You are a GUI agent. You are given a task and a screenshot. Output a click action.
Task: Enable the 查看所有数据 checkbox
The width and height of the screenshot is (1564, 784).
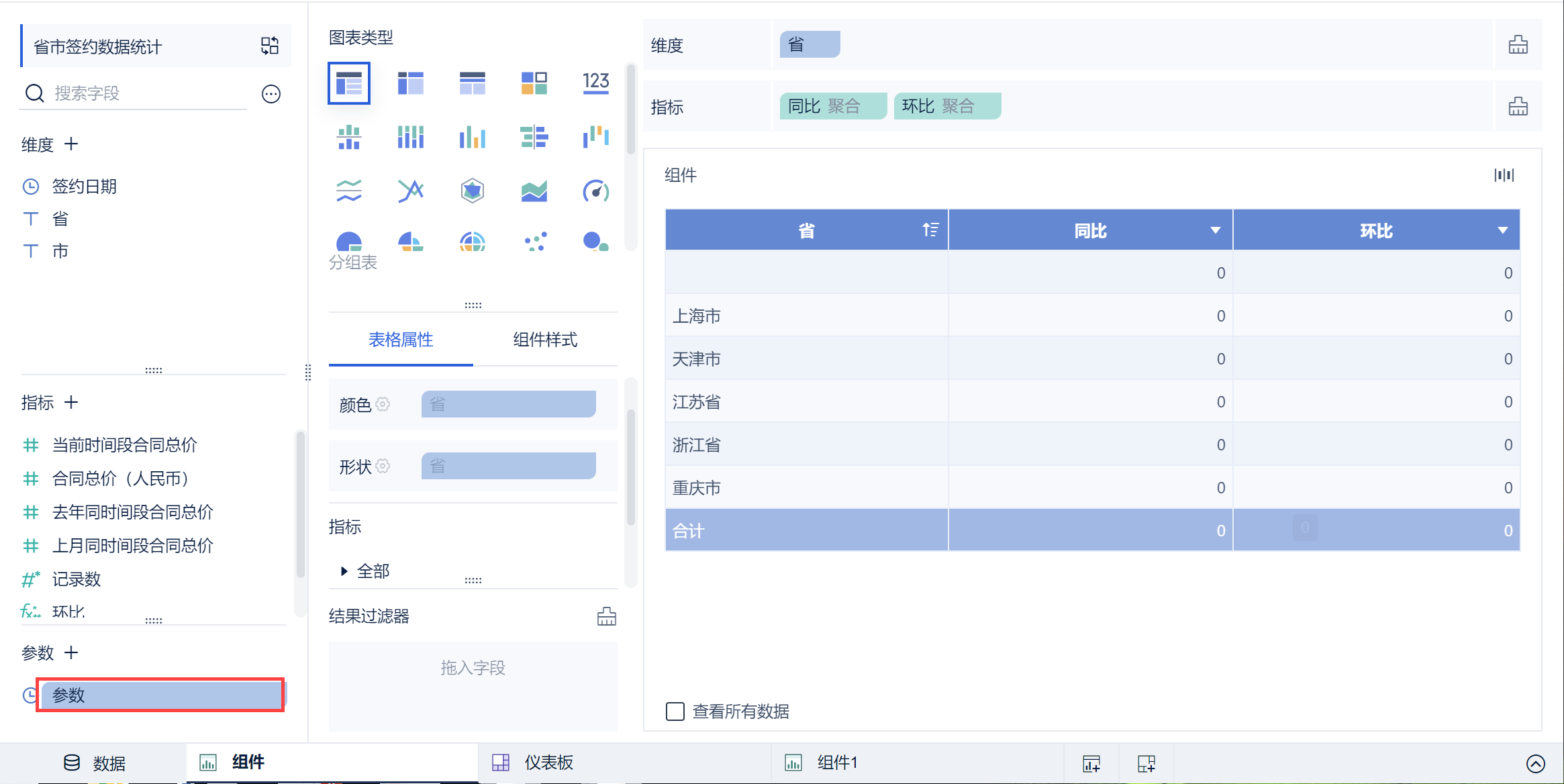pyautogui.click(x=675, y=711)
